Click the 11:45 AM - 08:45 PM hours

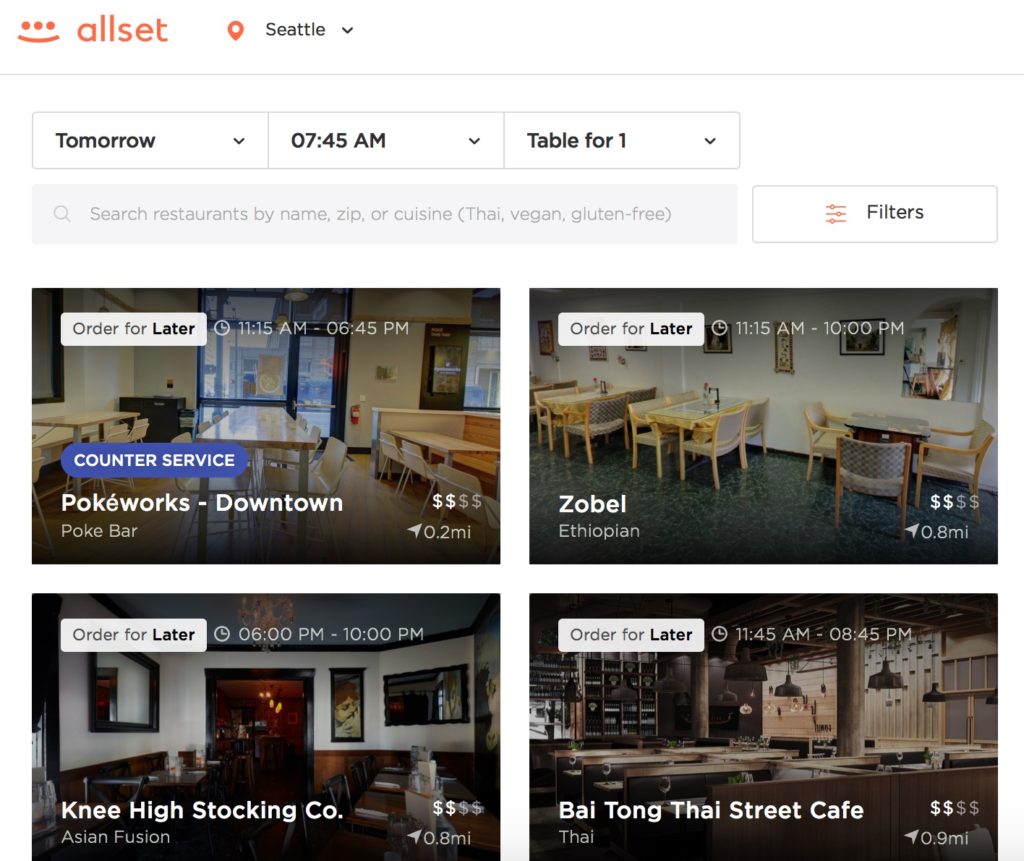(x=824, y=634)
